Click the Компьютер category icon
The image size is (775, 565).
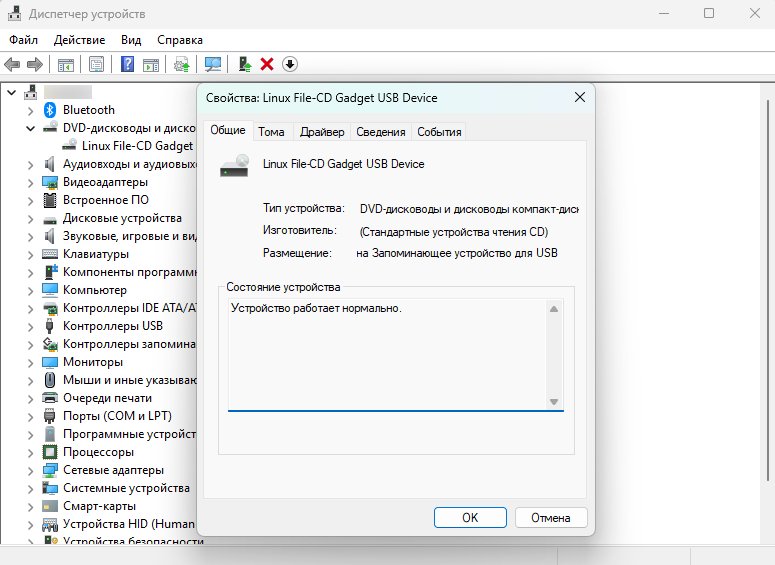click(50, 290)
